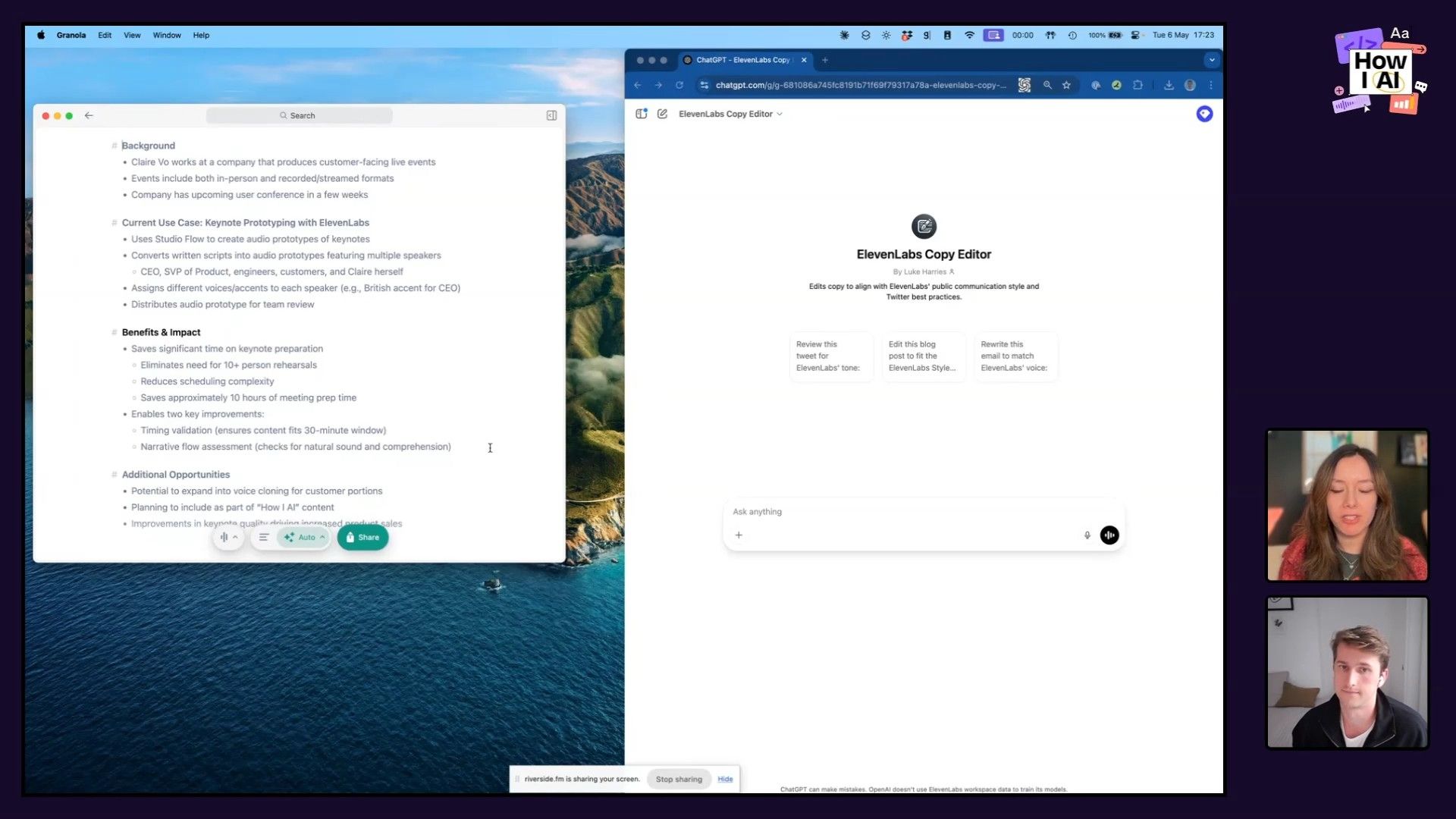The width and height of the screenshot is (1456, 819).
Task: Reload the ChatGPT page
Action: [x=679, y=85]
